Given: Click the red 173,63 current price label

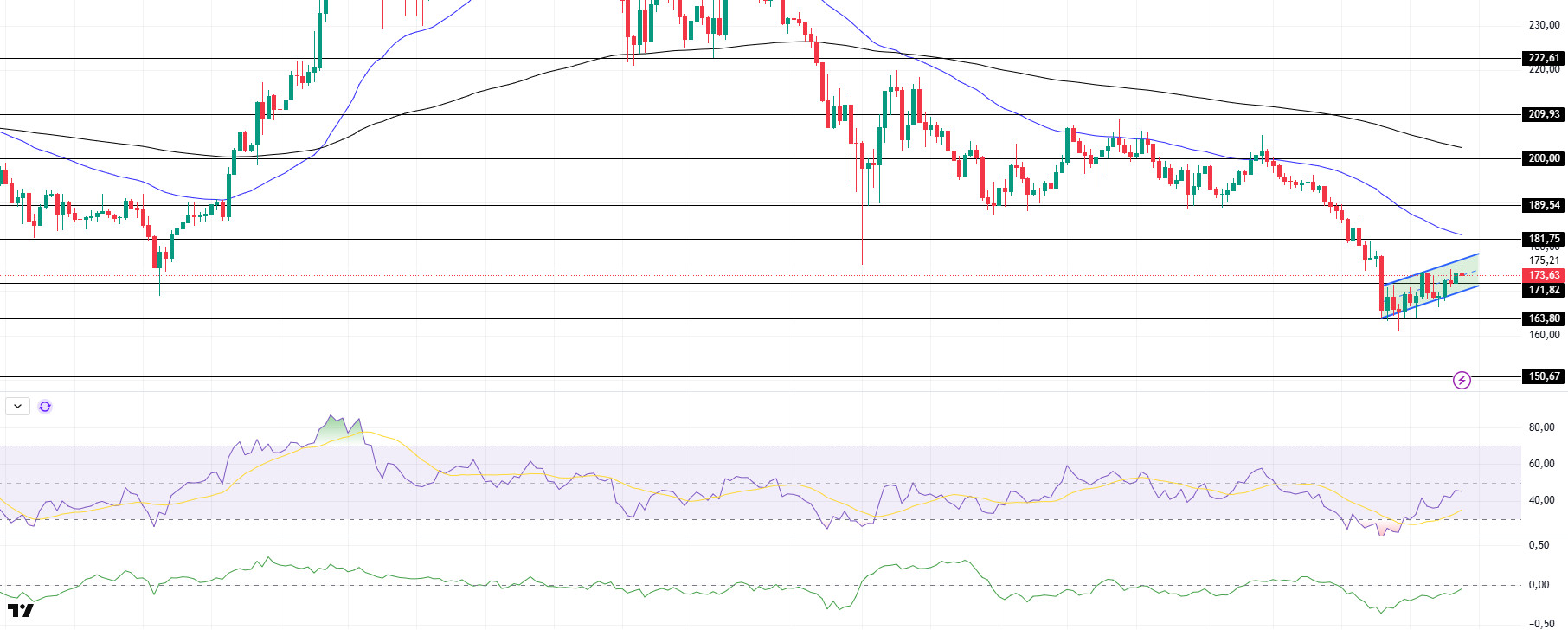Looking at the screenshot, I should [1544, 275].
